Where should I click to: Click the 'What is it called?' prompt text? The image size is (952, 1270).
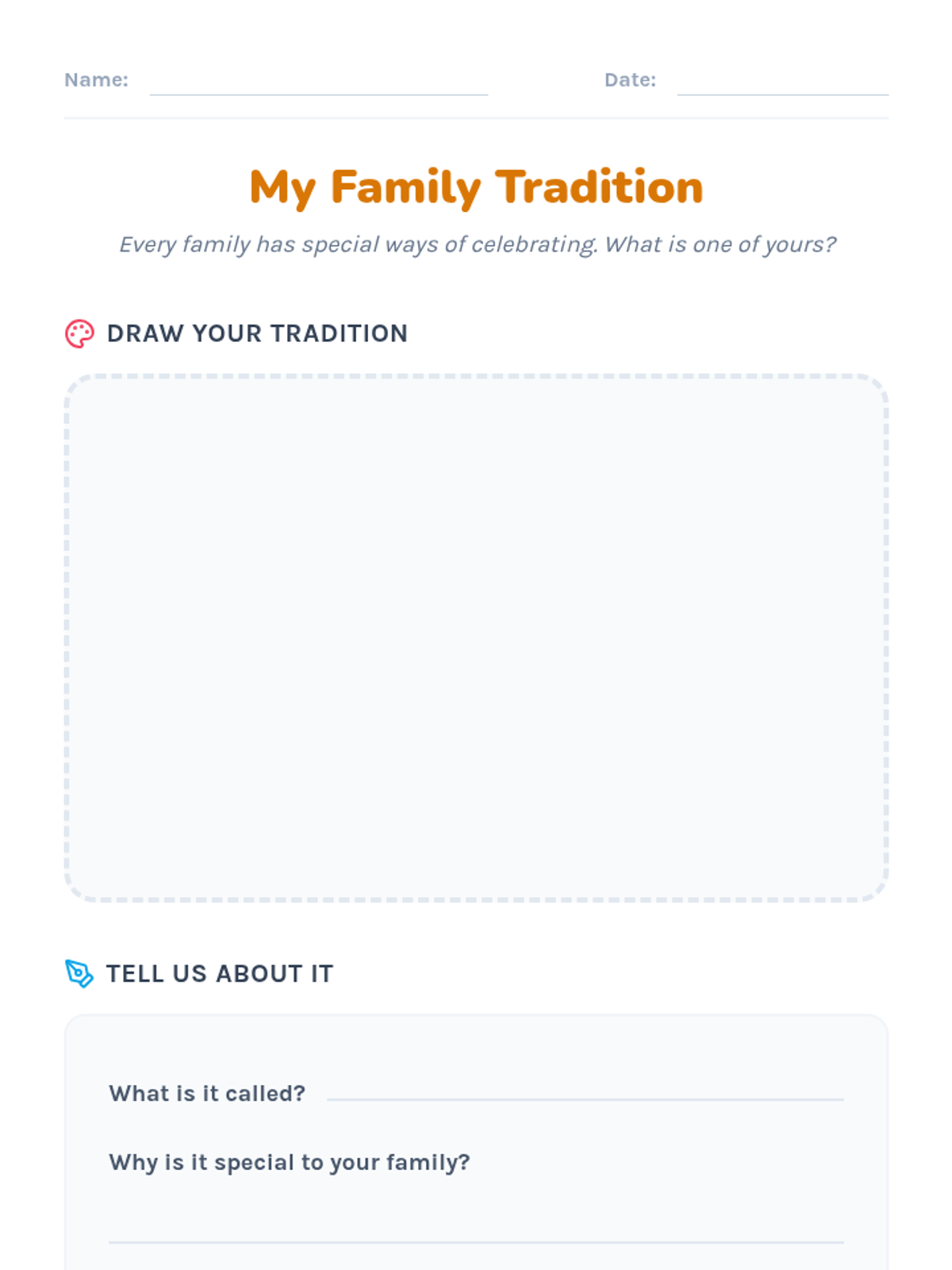pos(207,1094)
